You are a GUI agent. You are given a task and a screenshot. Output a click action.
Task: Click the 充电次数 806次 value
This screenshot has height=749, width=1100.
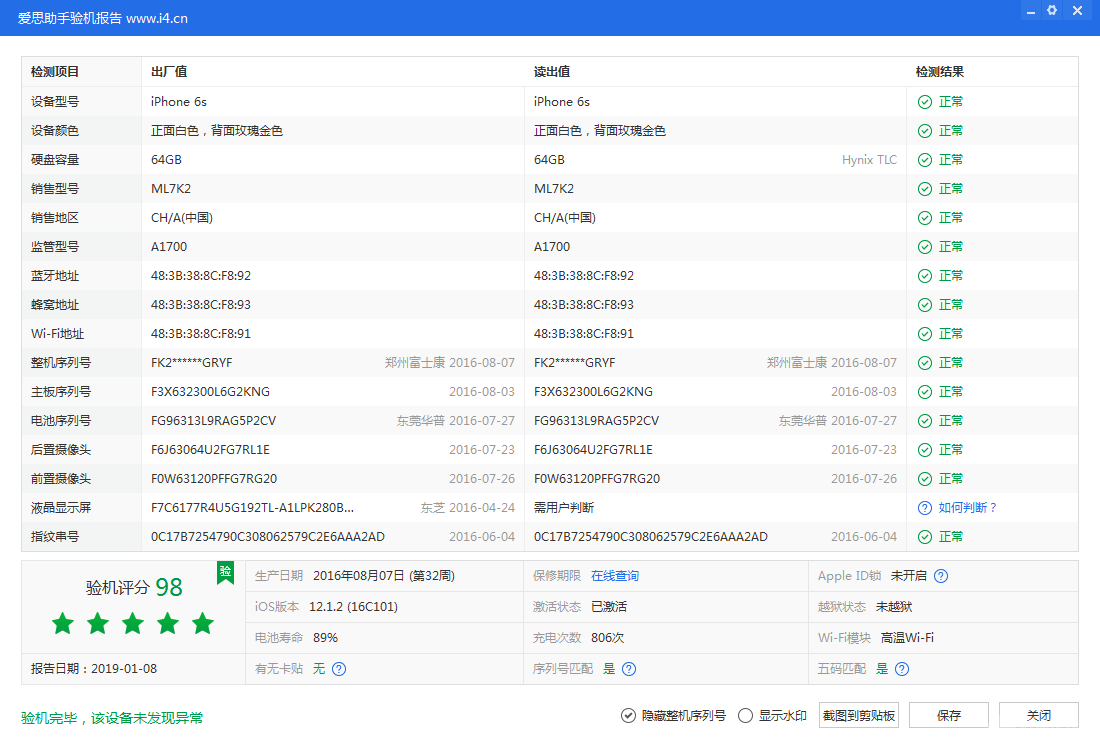(x=608, y=637)
